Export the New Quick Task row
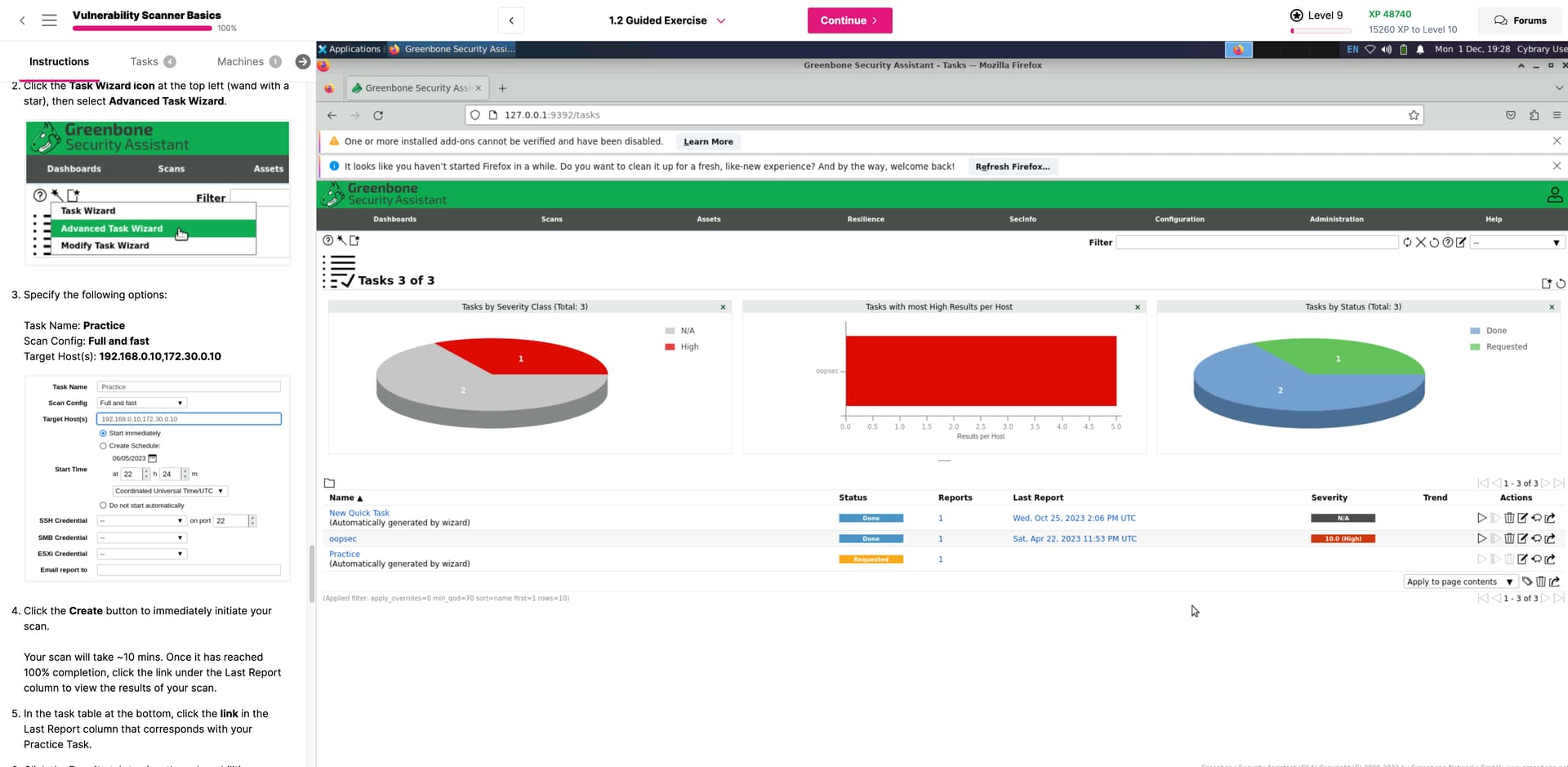 point(1550,518)
